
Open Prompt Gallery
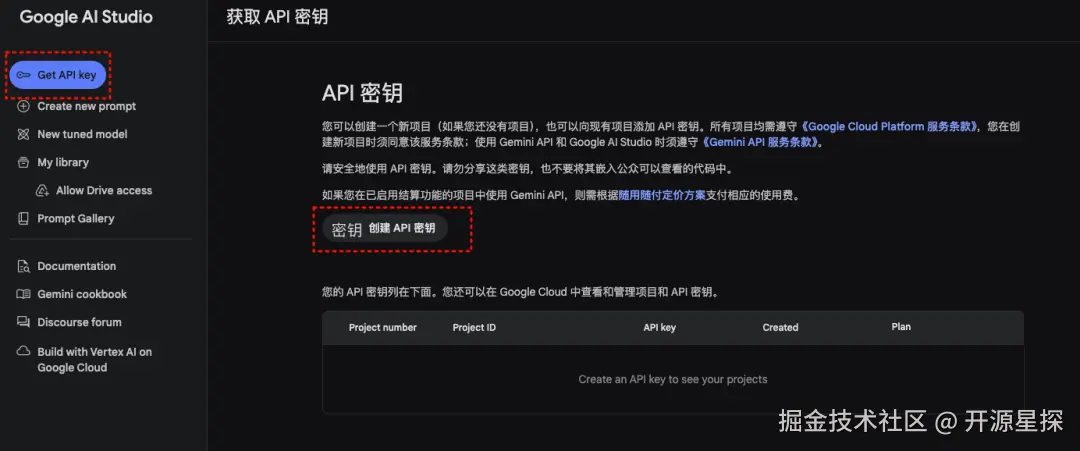[76, 219]
